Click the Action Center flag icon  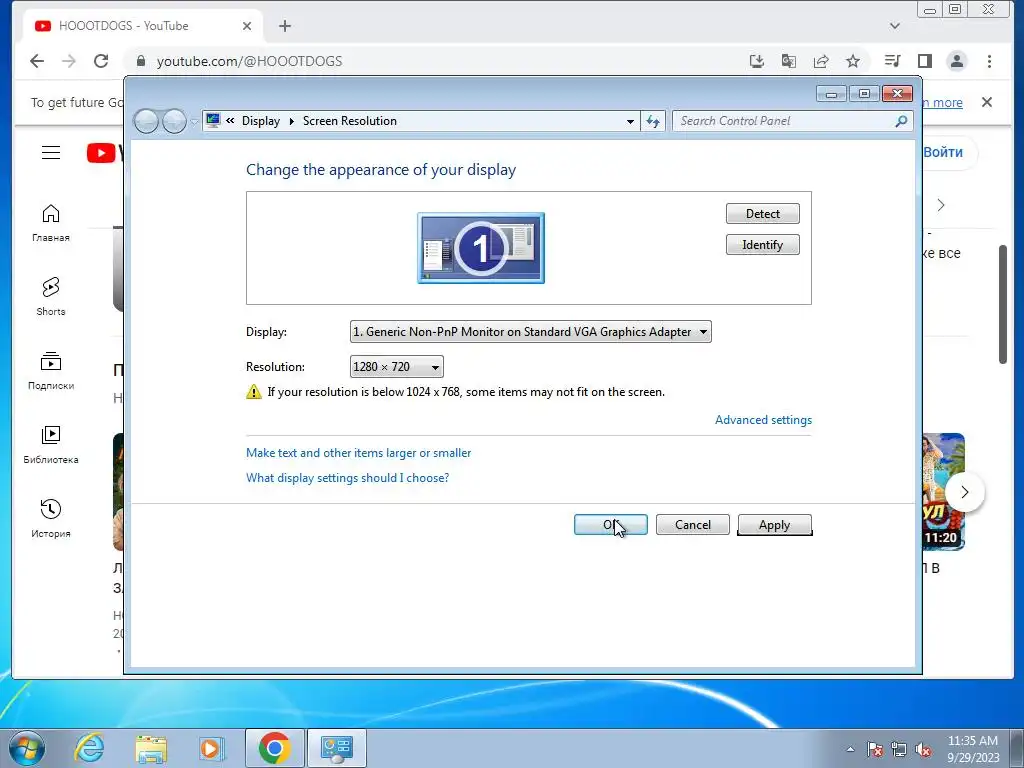[875, 749]
